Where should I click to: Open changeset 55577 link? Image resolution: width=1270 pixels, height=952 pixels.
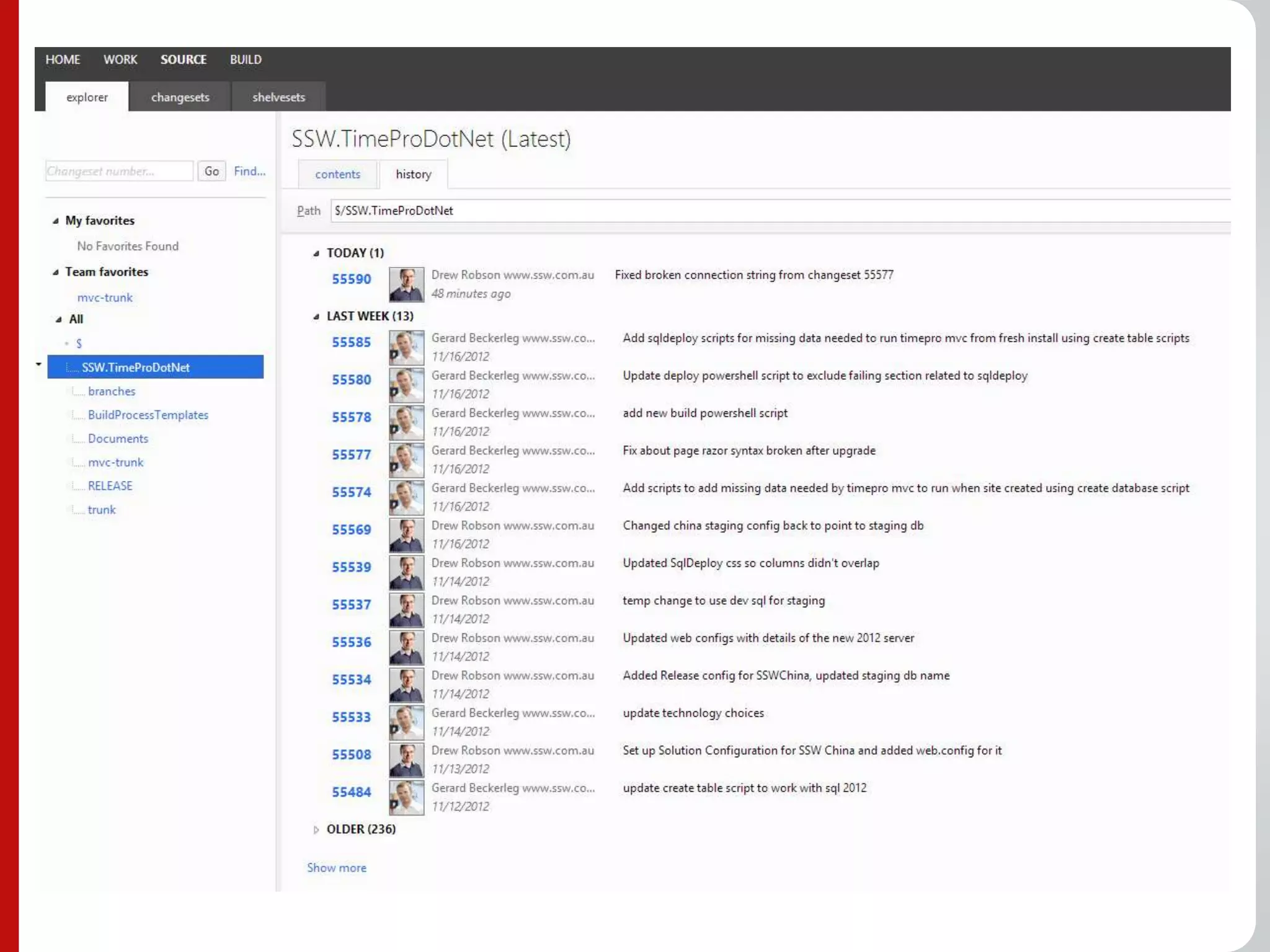351,455
